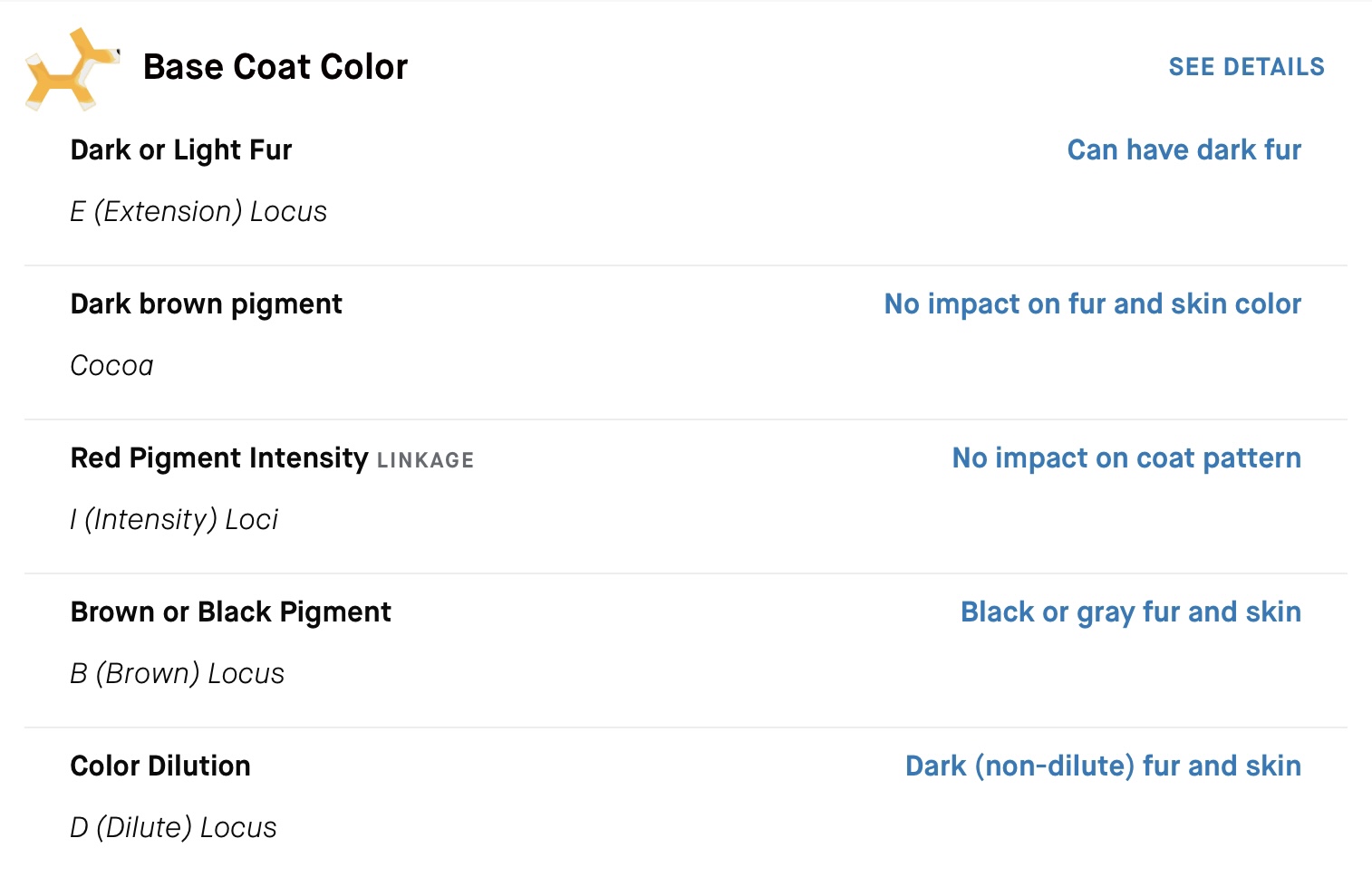1372x896 pixels.
Task: Click the Base Coat Color heading
Action: (x=275, y=67)
